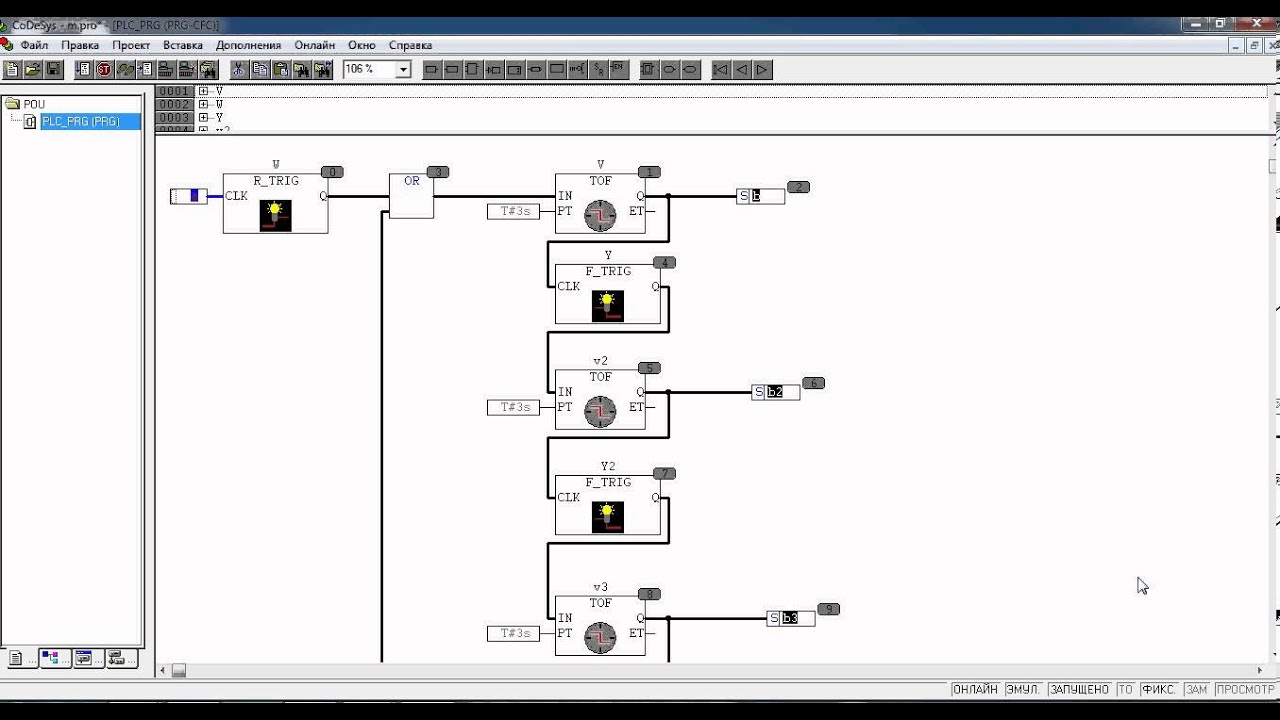This screenshot has width=1280, height=720.
Task: Open the Онлайн menu
Action: pyautogui.click(x=315, y=45)
